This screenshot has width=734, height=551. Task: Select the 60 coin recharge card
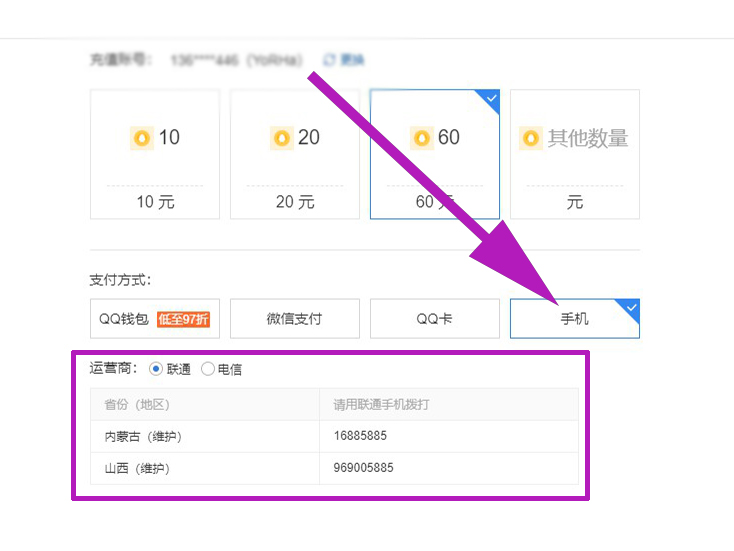[x=434, y=154]
